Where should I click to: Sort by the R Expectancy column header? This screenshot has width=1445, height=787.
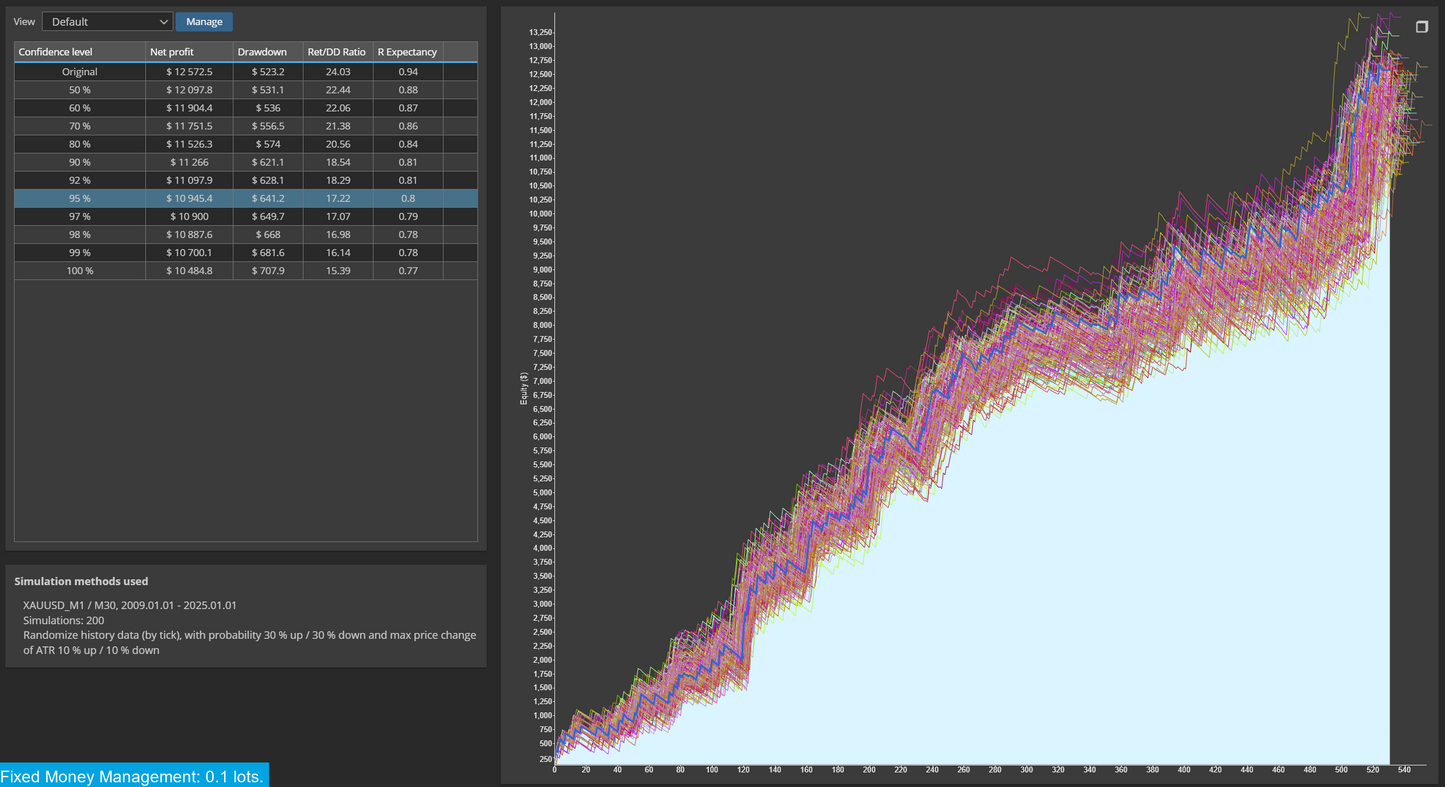tap(408, 52)
